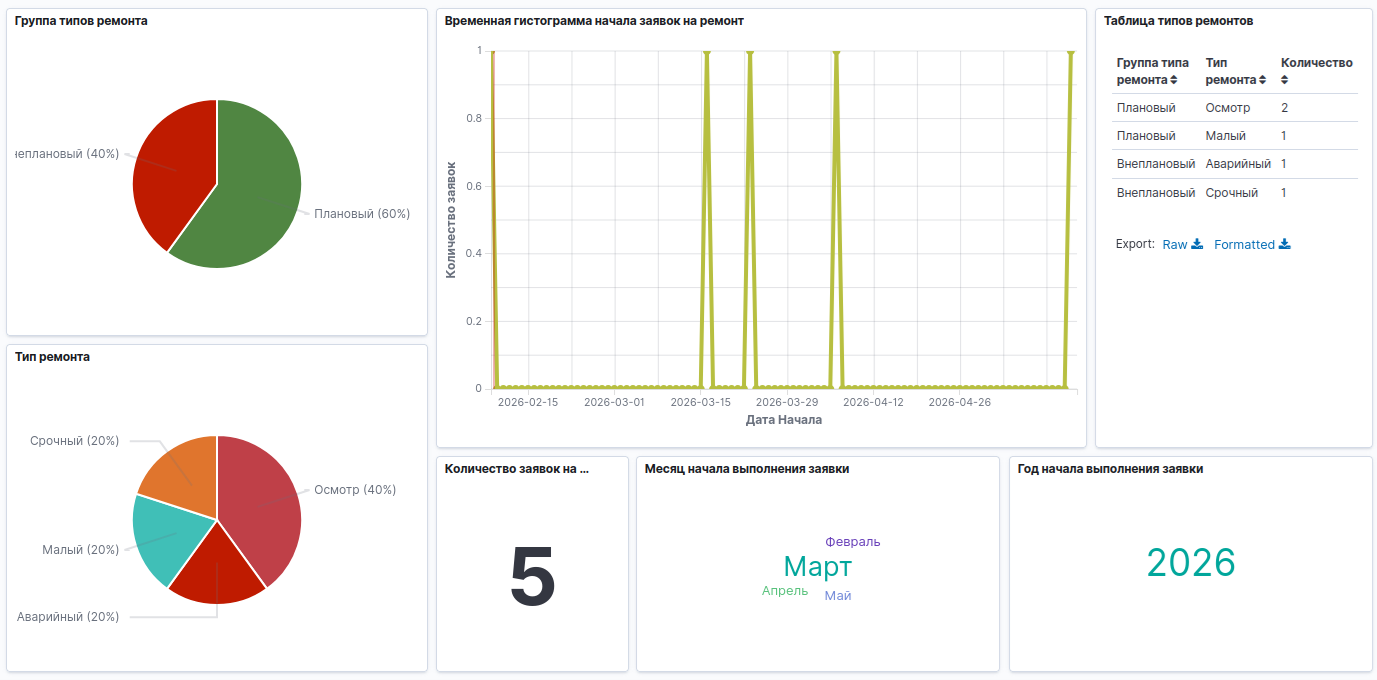Click the Количество value 1 for Аварийный row

click(1284, 164)
